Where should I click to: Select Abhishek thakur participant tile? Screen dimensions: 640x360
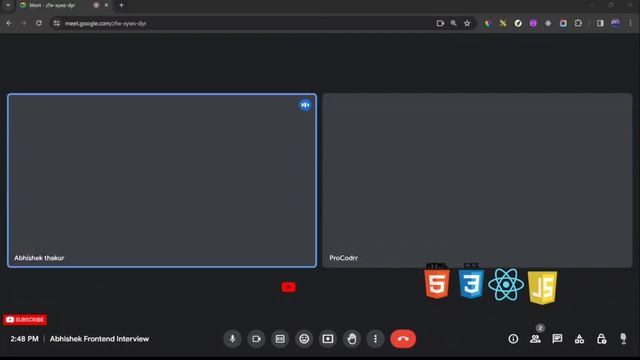point(162,180)
